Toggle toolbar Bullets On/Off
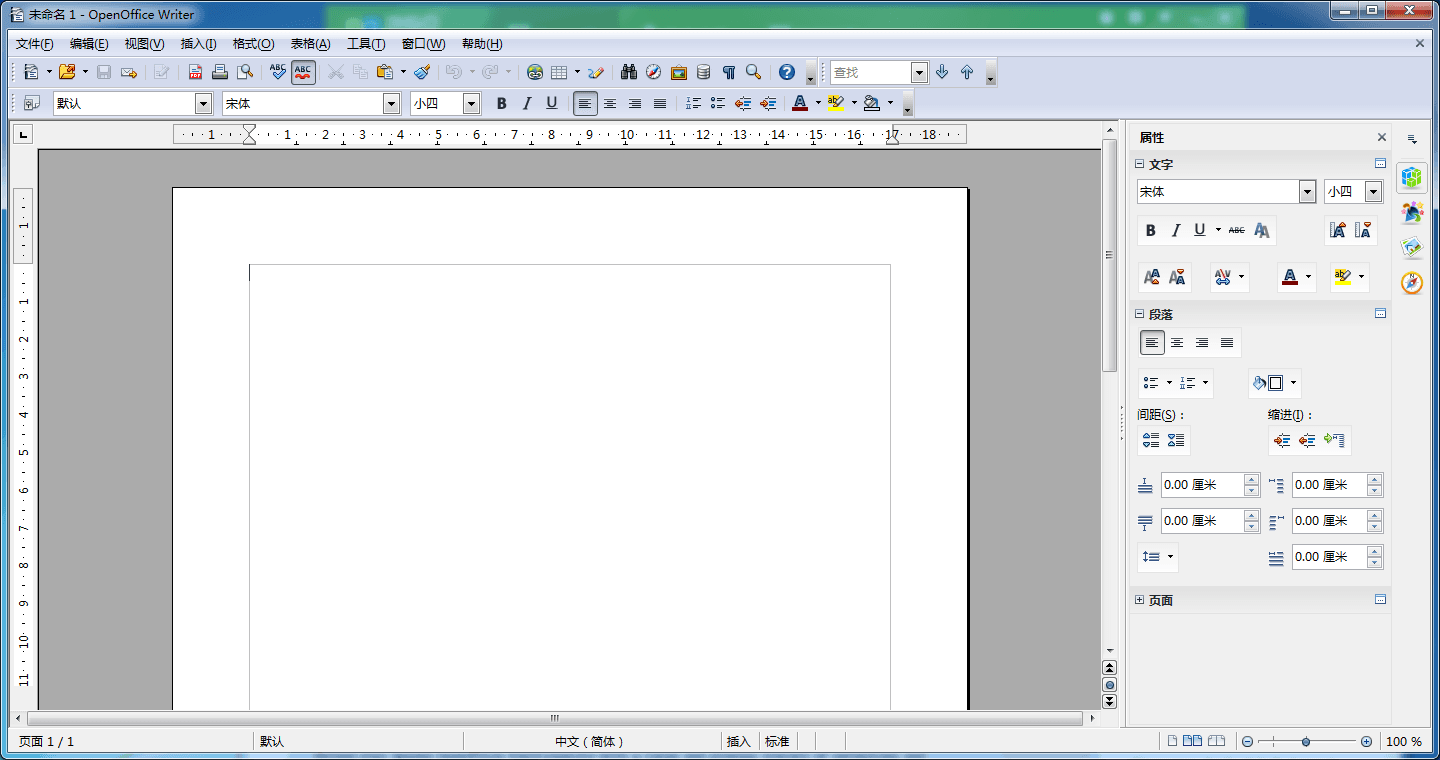Viewport: 1440px width, 760px height. tap(718, 103)
